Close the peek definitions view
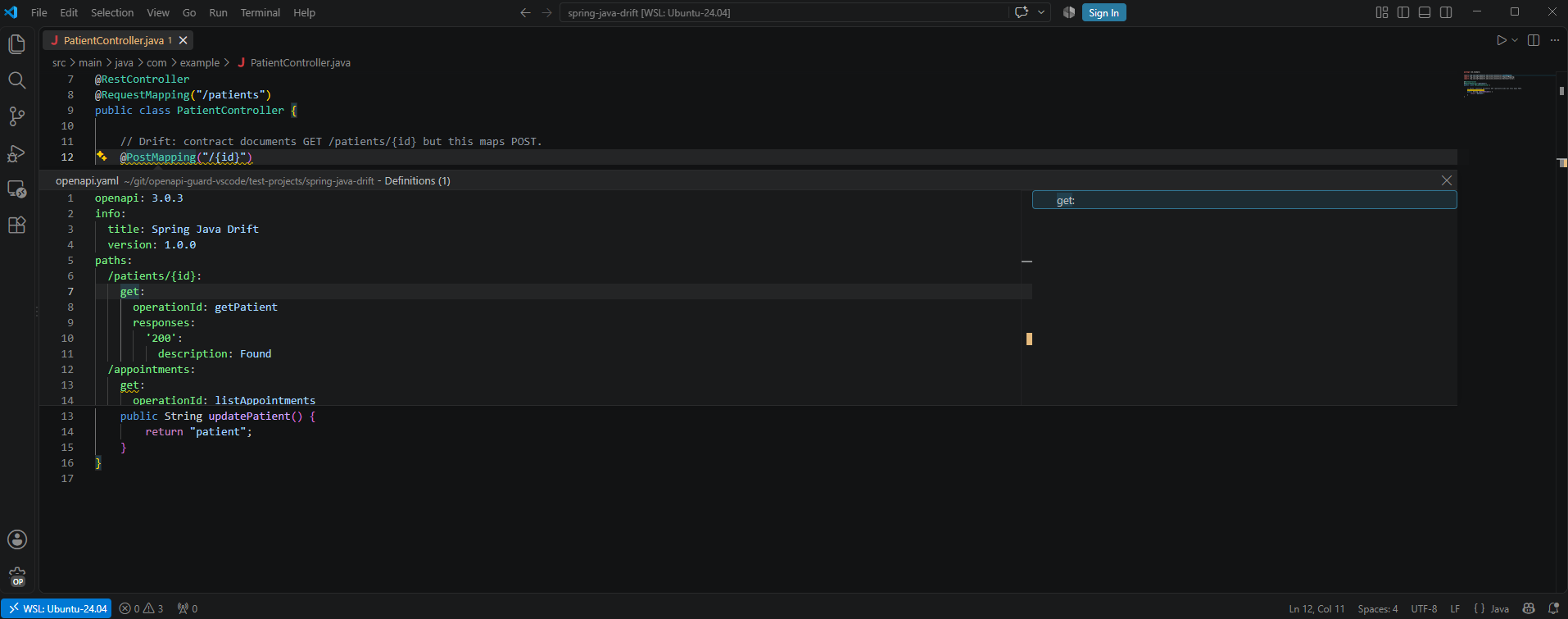Image resolution: width=1568 pixels, height=619 pixels. coord(1447,180)
